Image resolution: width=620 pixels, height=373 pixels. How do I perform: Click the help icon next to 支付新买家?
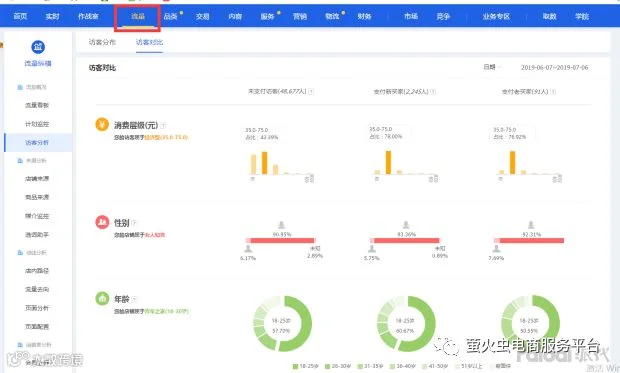click(433, 92)
